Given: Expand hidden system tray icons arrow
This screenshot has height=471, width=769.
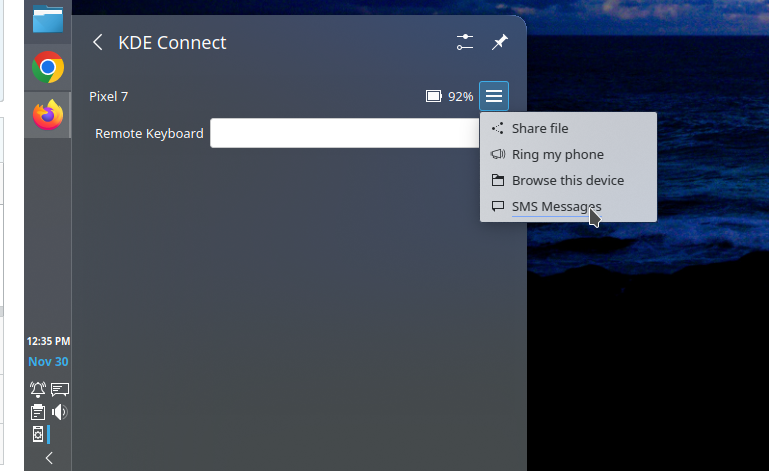Looking at the screenshot, I should pos(49,458).
